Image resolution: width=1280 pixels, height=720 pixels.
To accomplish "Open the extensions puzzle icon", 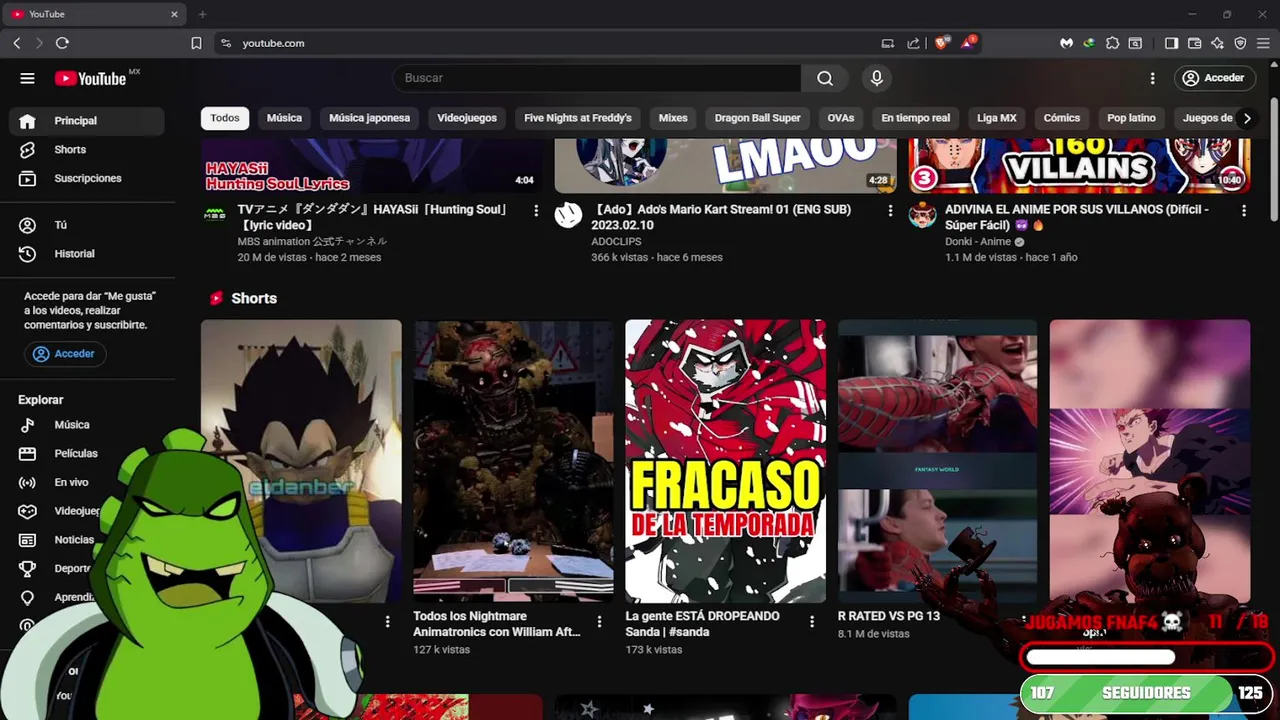I will coord(1112,43).
